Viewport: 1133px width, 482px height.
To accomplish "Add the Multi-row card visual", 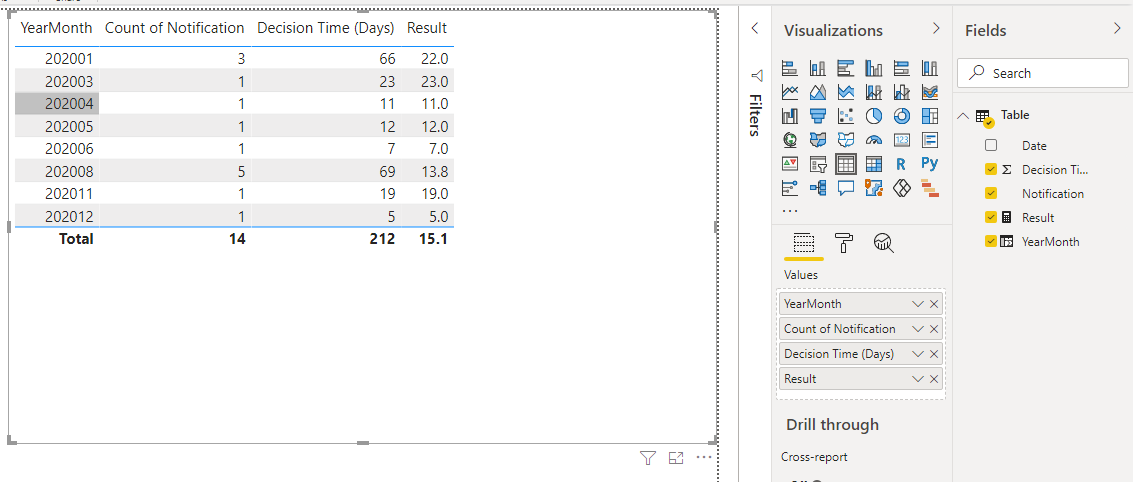I will [929, 139].
